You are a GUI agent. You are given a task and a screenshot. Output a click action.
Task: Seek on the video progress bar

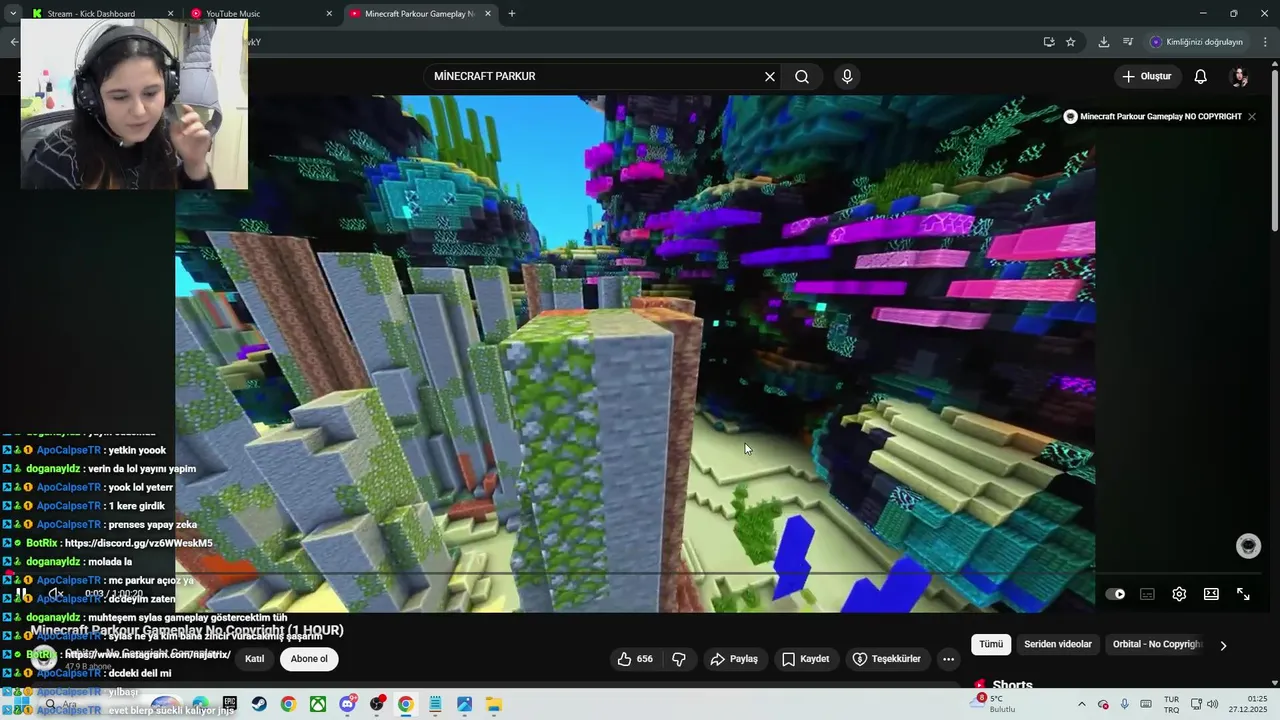(635, 574)
